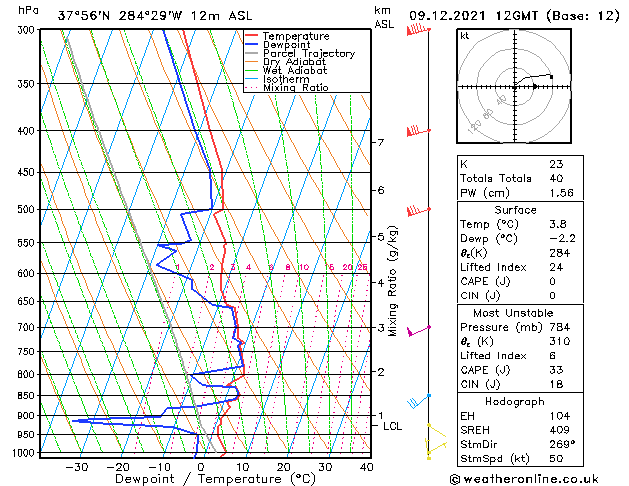Screen dimensions: 629x486
Task: Click the surface Temp value 3.8
Action: (558, 224)
